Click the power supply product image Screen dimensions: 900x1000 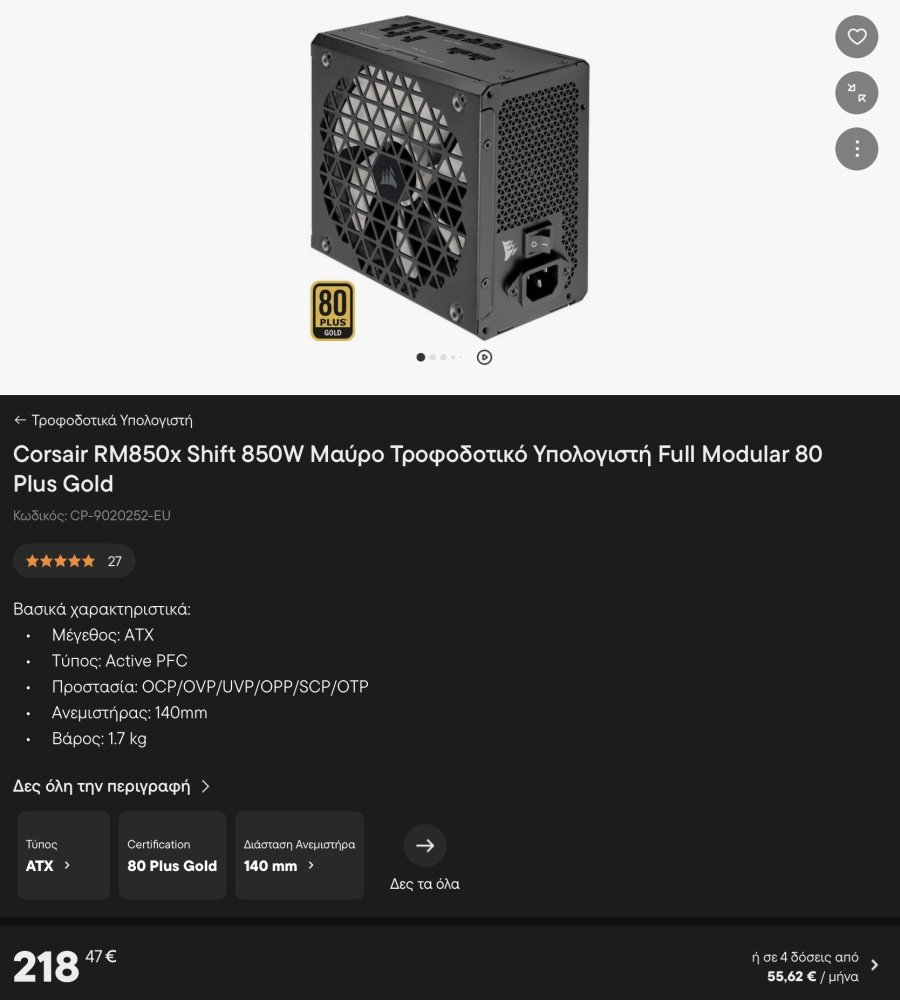[450, 177]
